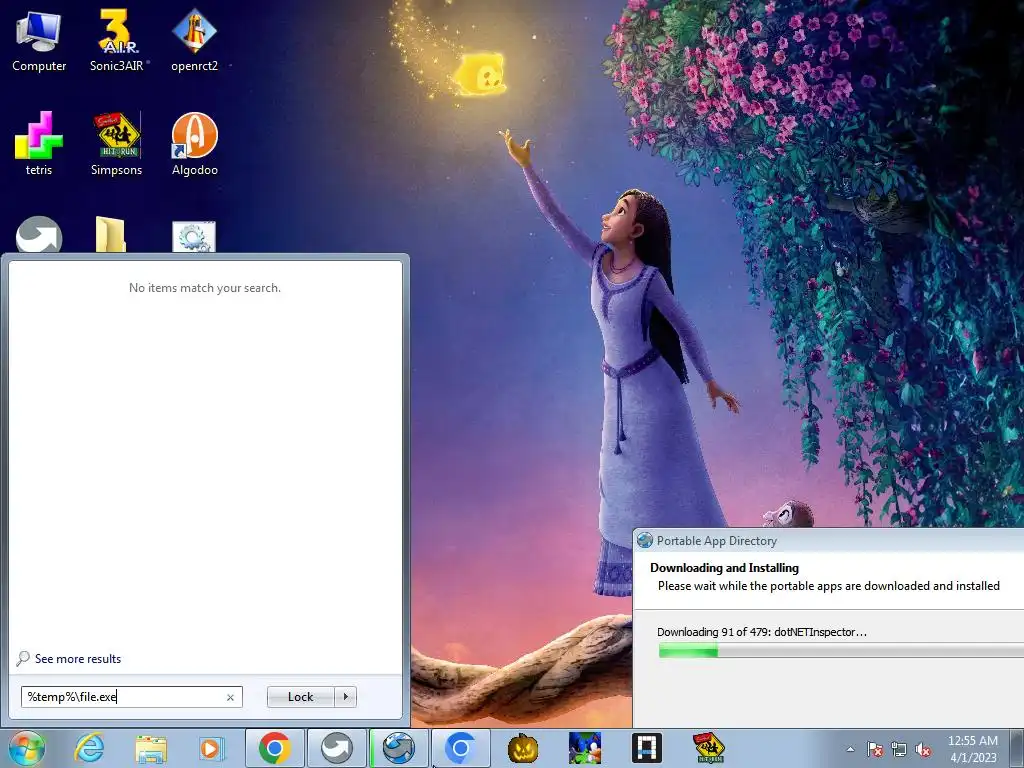Select the tetris desktop icon
Viewport: 1024px width, 768px height.
coord(39,144)
